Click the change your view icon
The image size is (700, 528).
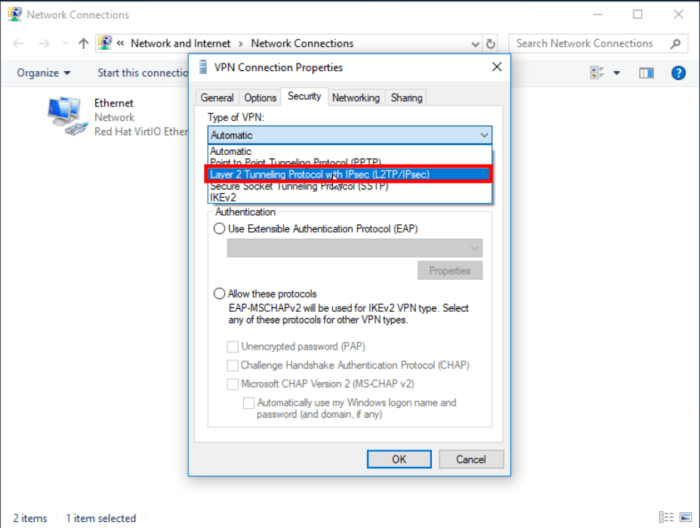click(x=597, y=72)
